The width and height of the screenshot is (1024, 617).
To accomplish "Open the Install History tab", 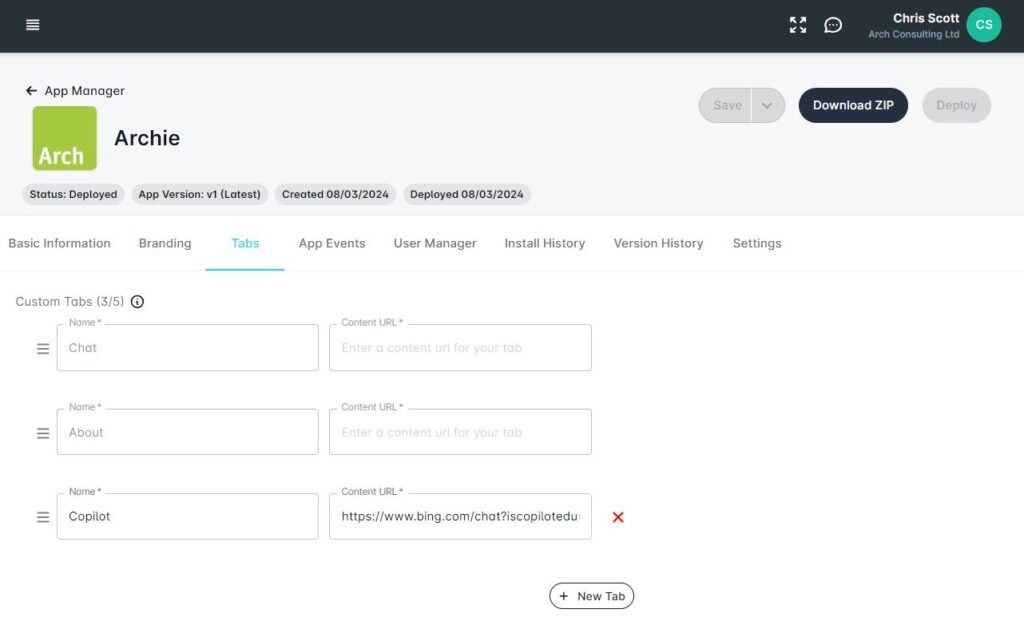I will pyautogui.click(x=545, y=244).
